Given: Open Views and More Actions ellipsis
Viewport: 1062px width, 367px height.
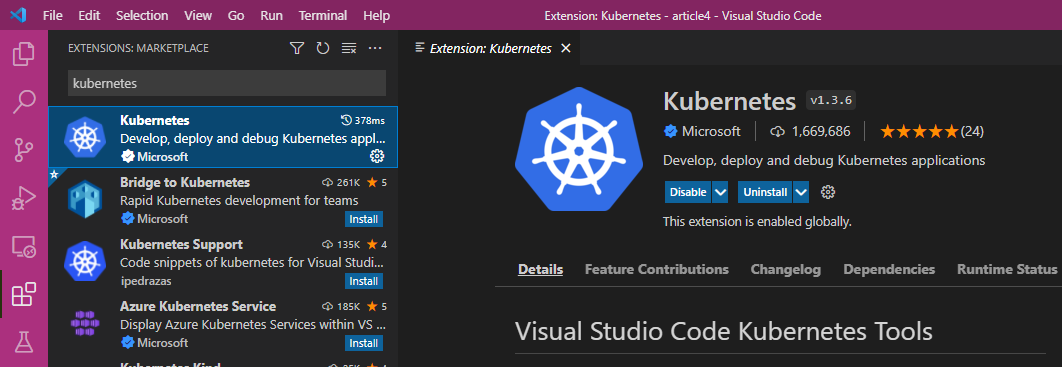Looking at the screenshot, I should click(375, 48).
